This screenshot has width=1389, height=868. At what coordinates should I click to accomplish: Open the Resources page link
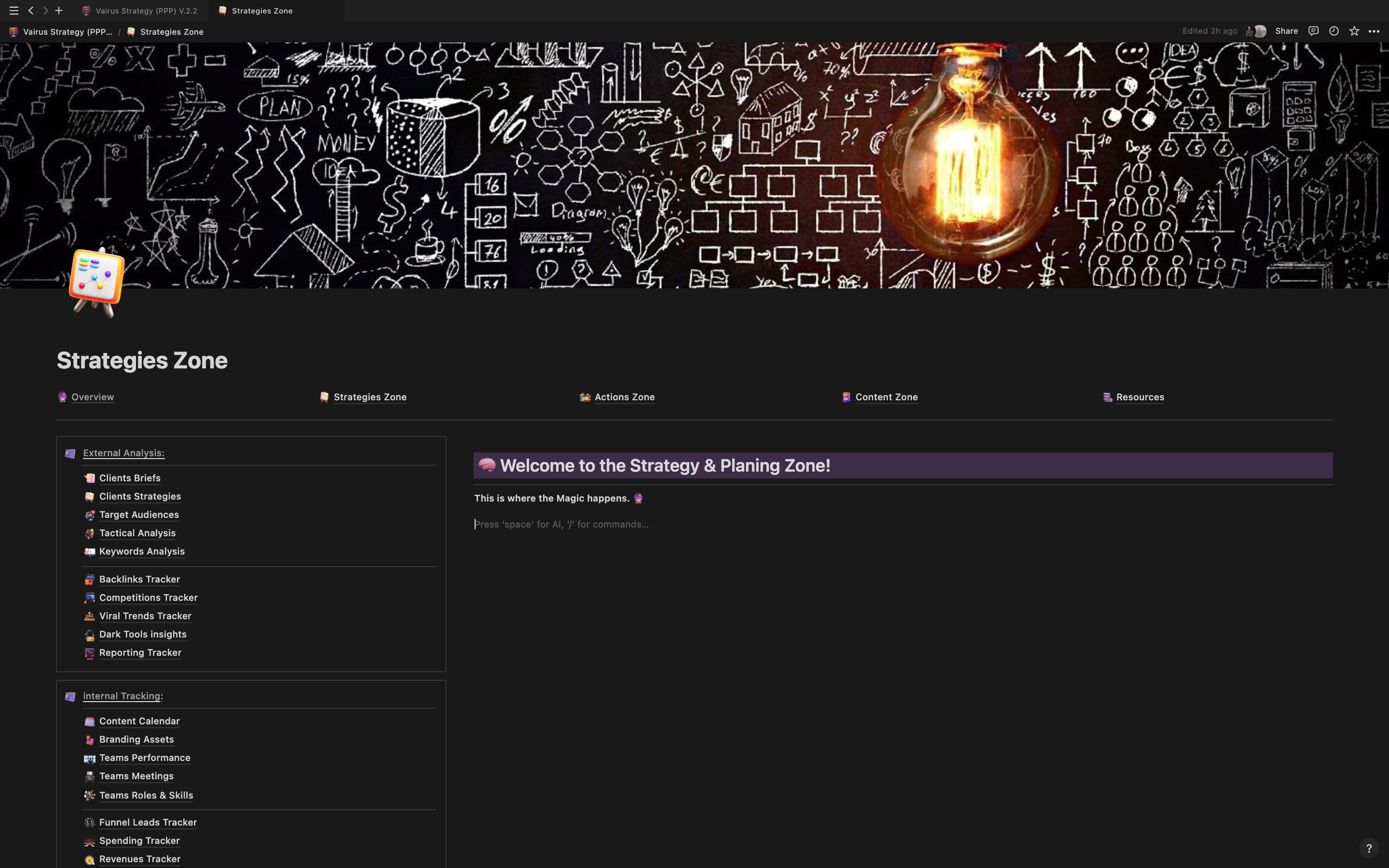[x=1139, y=397]
